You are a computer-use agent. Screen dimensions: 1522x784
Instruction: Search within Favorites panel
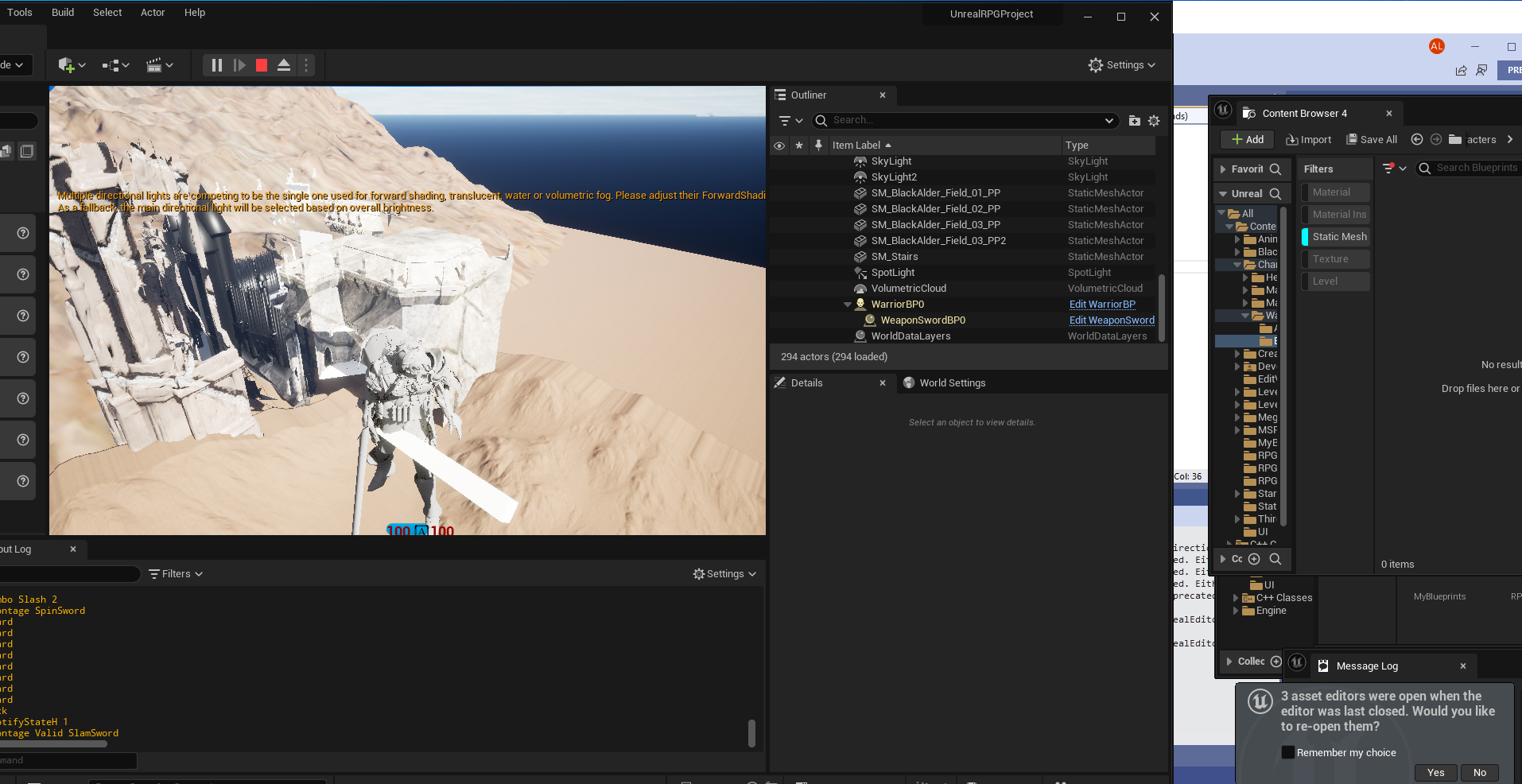point(1275,169)
